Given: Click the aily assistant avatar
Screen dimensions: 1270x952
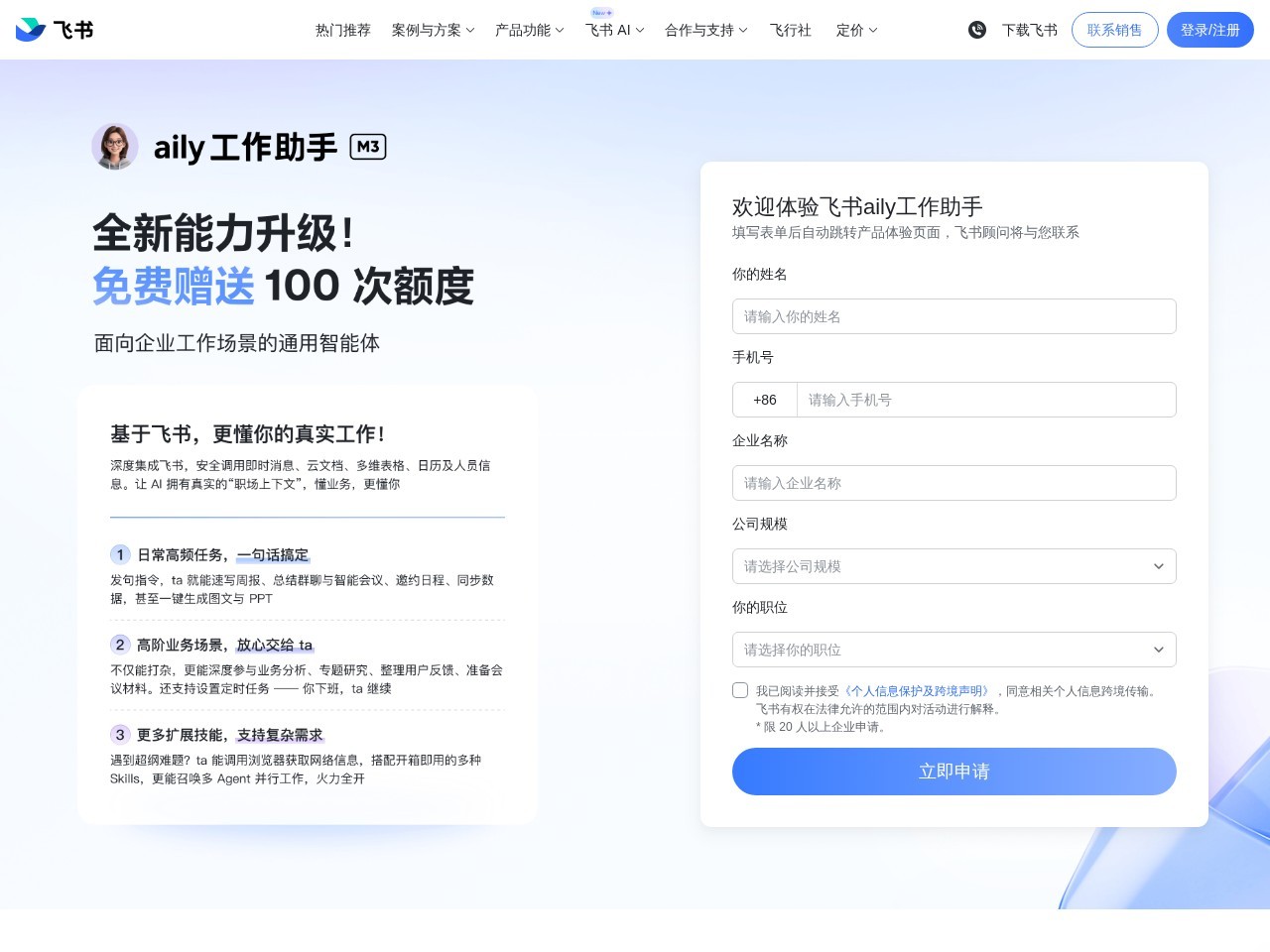Looking at the screenshot, I should pyautogui.click(x=115, y=147).
